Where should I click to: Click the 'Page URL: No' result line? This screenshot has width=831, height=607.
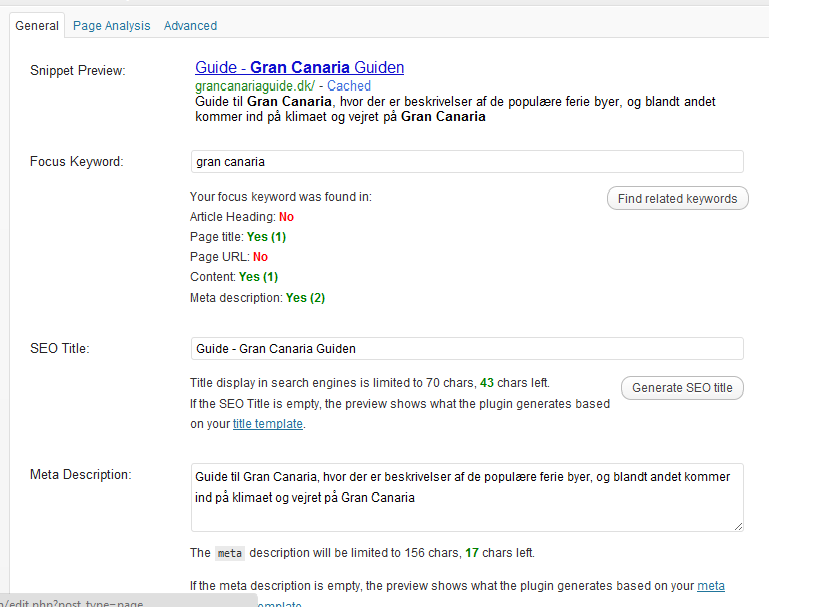[x=228, y=257]
